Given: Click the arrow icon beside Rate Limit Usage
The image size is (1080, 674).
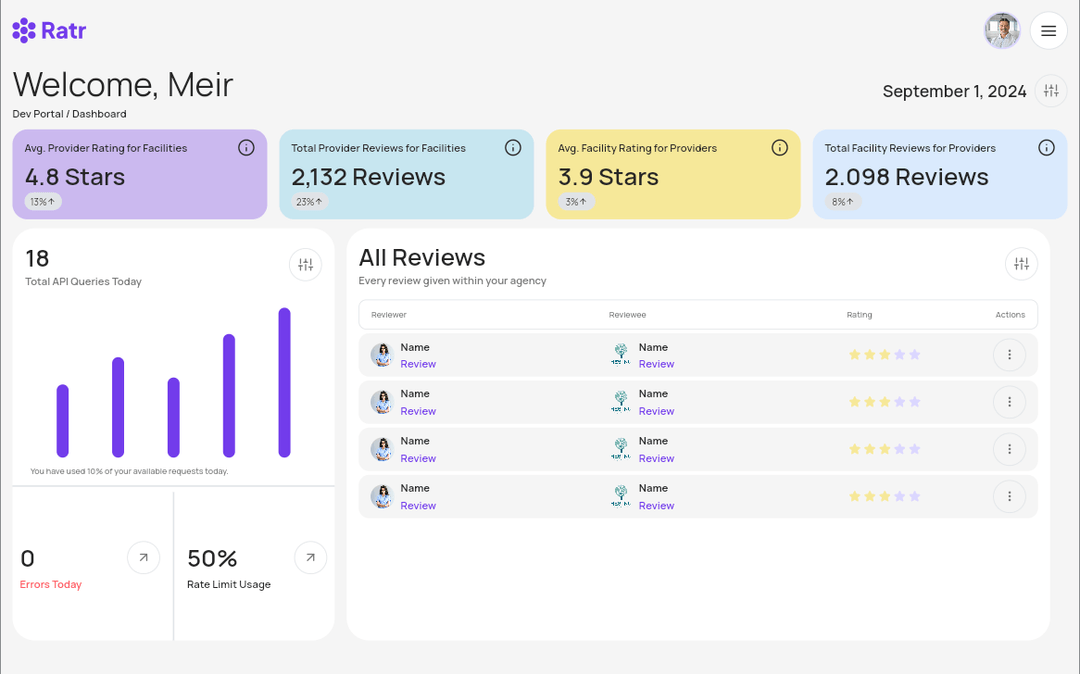Looking at the screenshot, I should tap(311, 557).
